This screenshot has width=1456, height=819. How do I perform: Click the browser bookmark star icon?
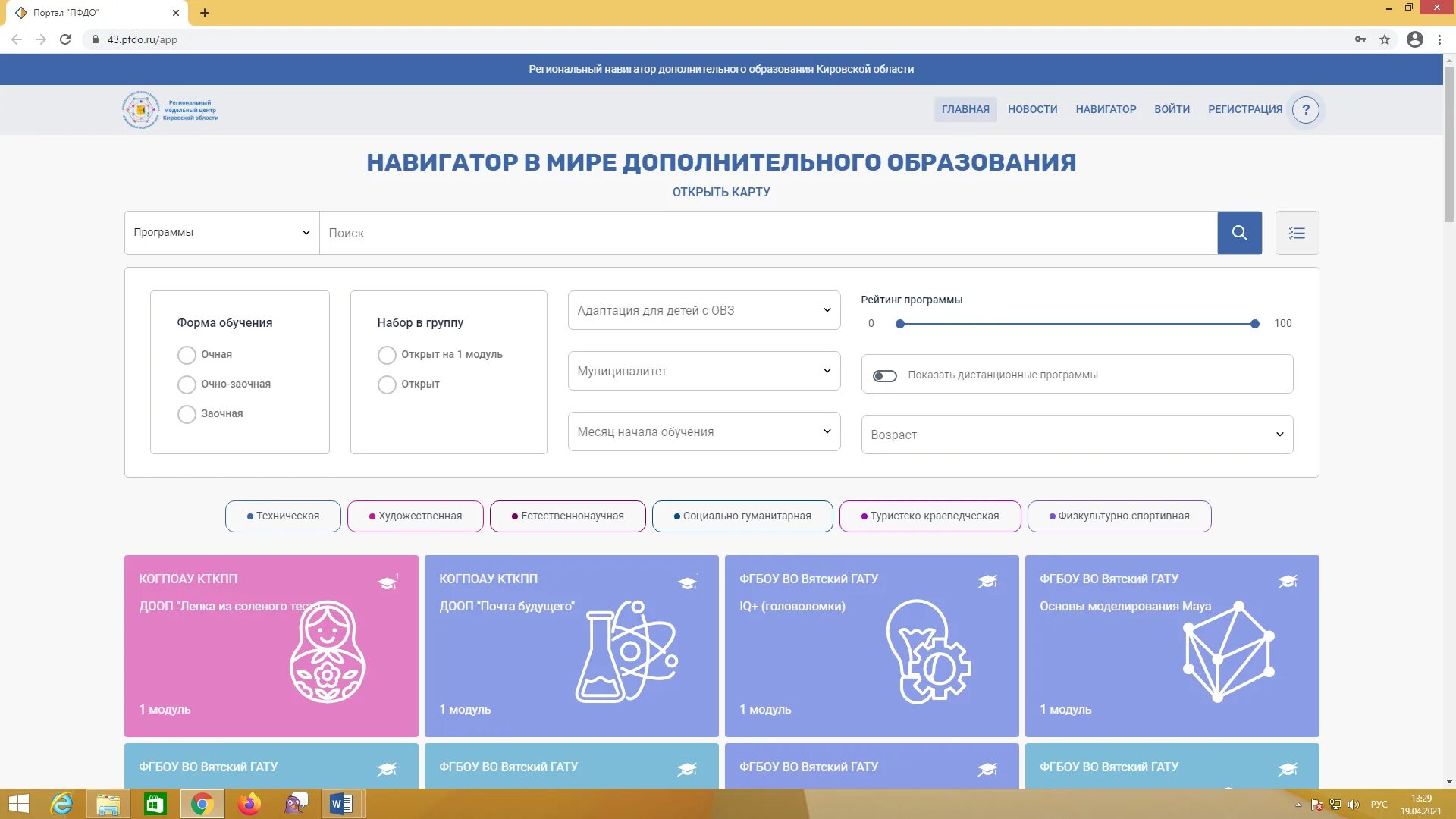click(1385, 39)
